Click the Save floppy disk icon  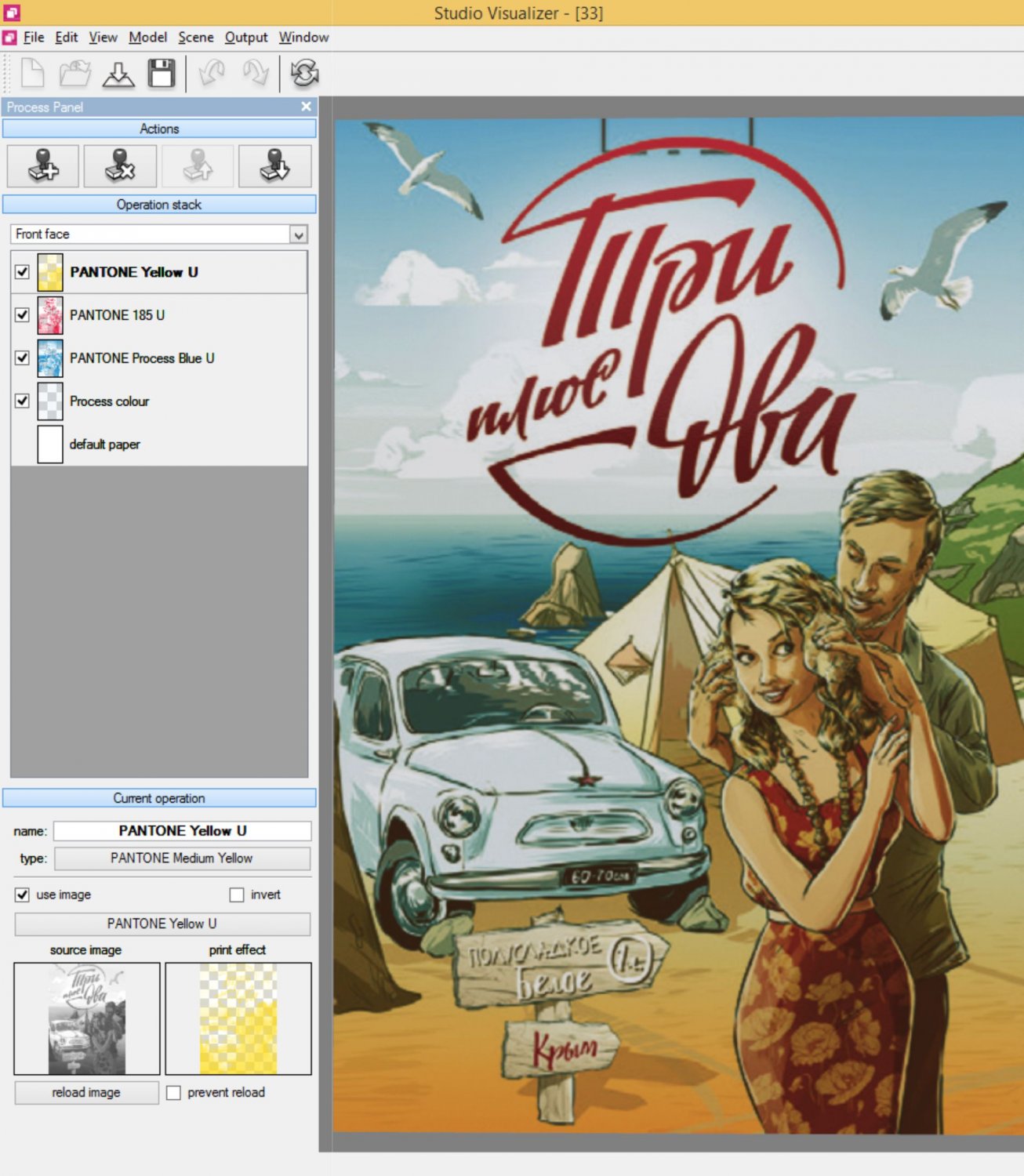click(162, 74)
